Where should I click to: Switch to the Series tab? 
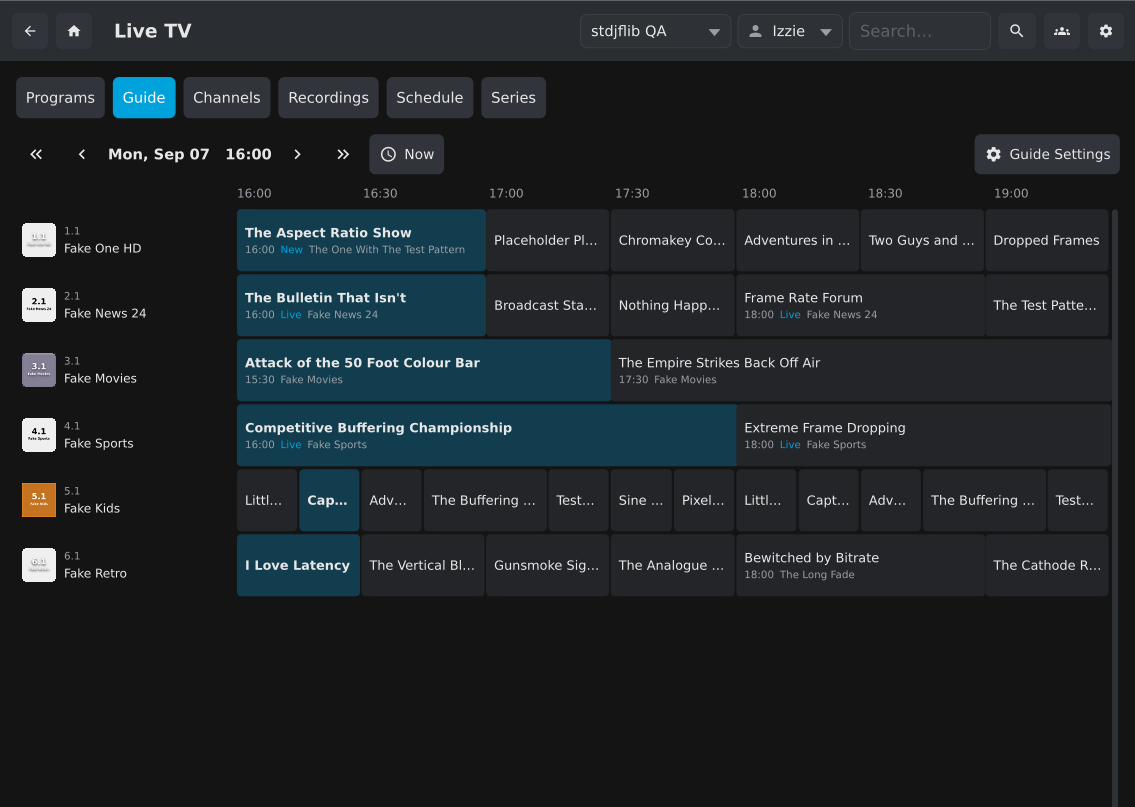513,98
